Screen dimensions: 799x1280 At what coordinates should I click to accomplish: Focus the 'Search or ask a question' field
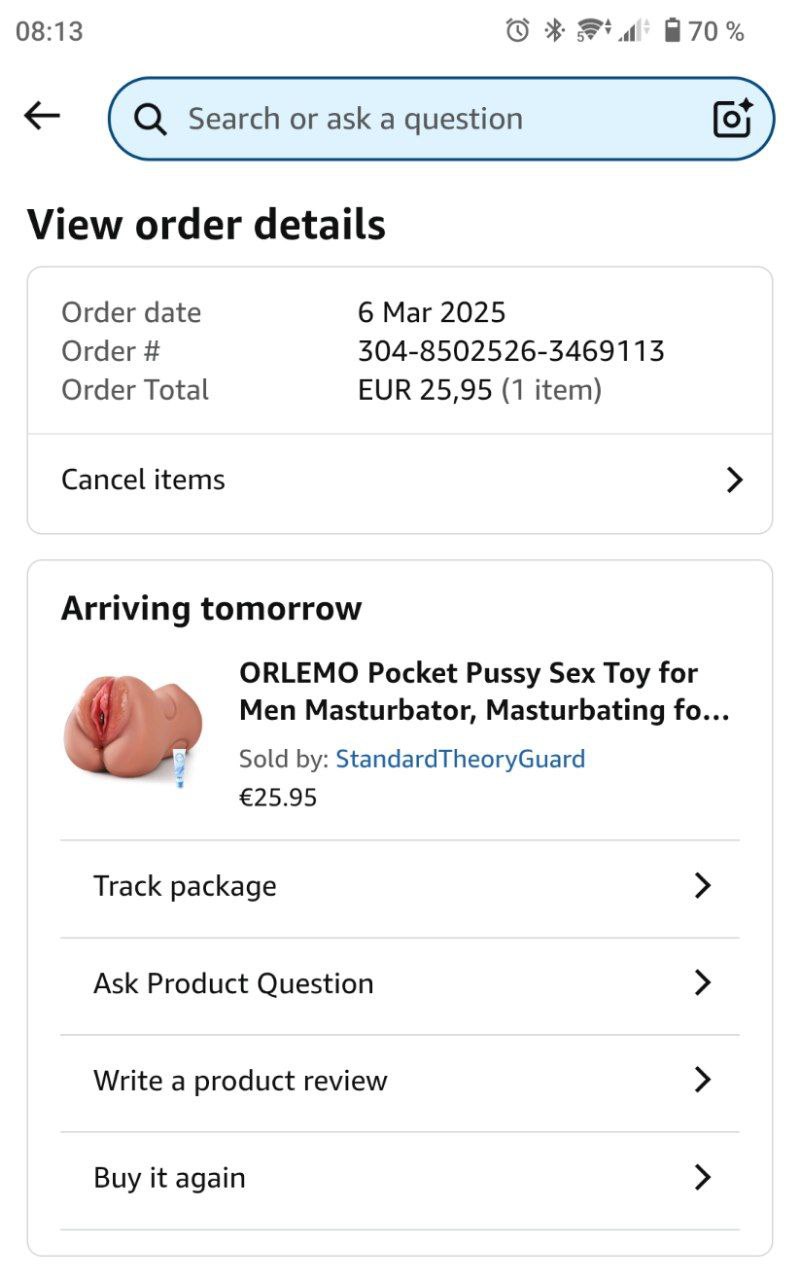click(x=400, y=119)
